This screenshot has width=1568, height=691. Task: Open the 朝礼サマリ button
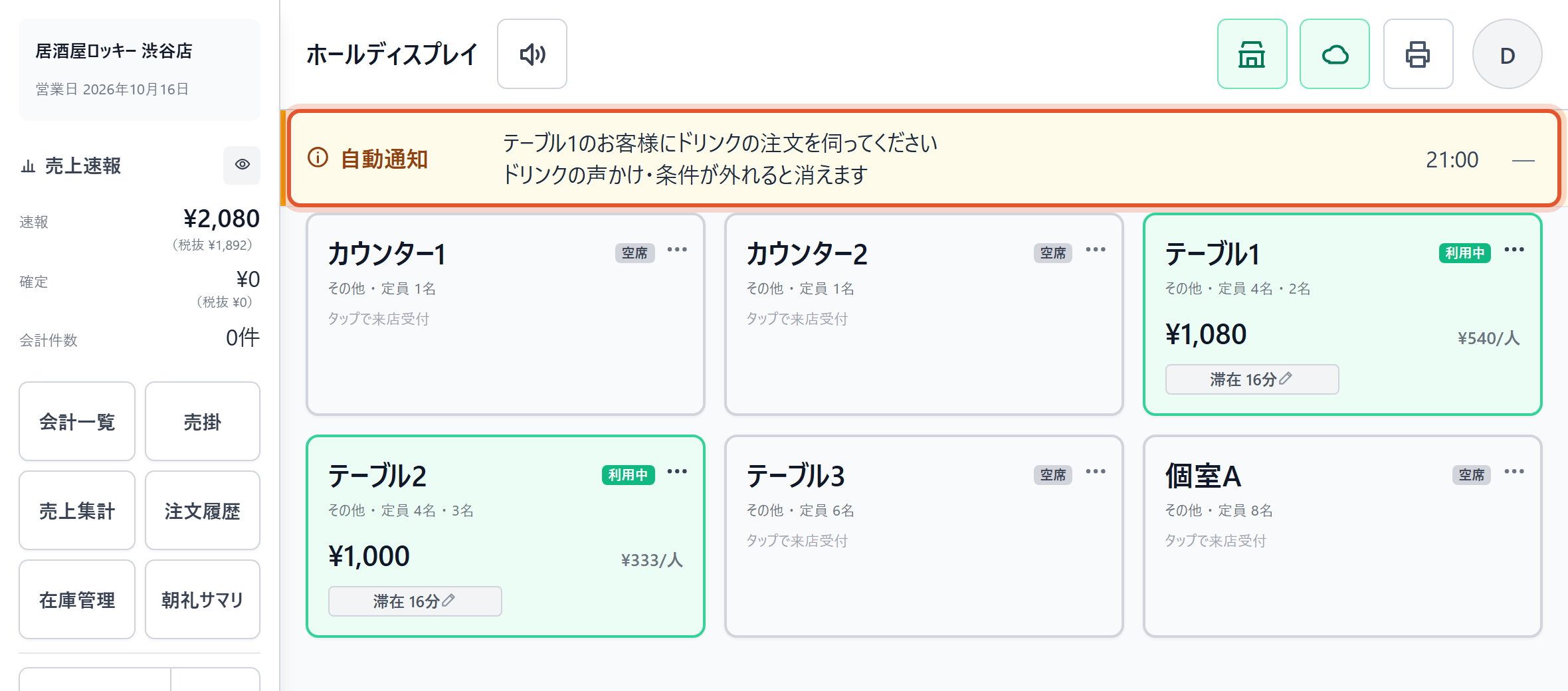[202, 599]
